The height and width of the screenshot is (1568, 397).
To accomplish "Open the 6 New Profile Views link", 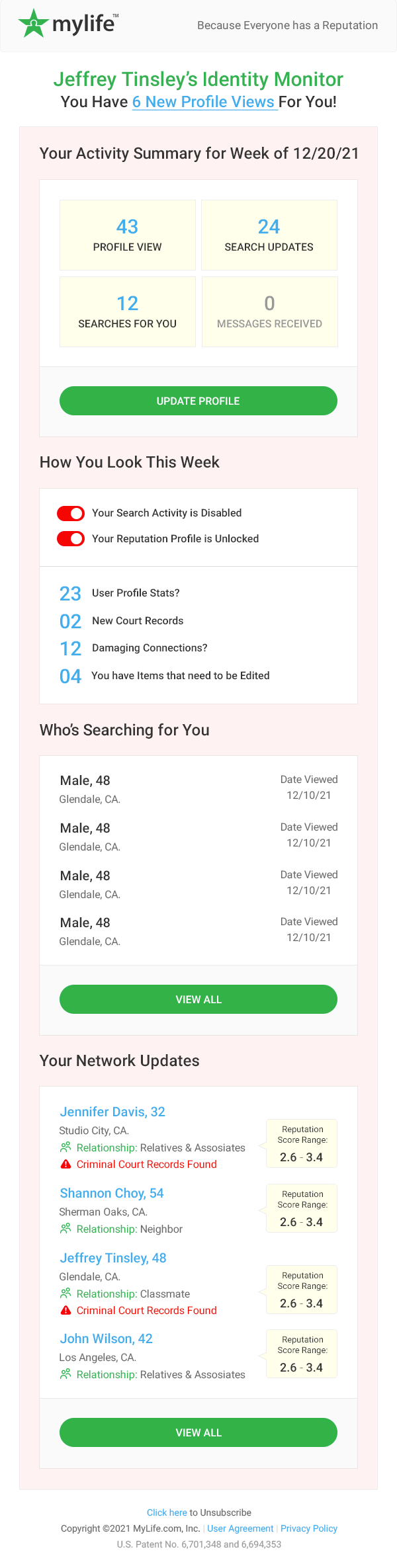I will [x=204, y=102].
